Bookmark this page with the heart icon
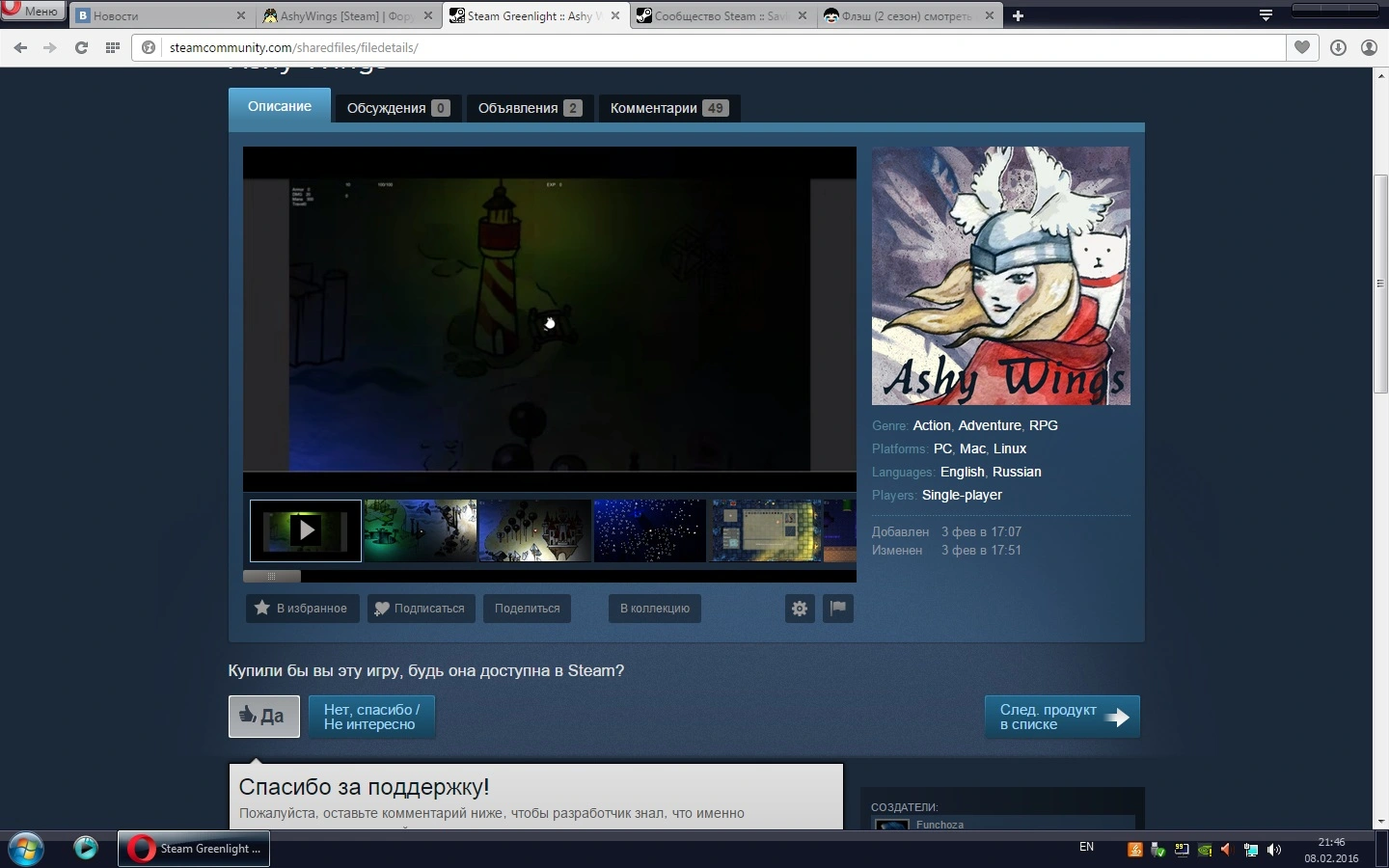Image resolution: width=1389 pixels, height=868 pixels. [1302, 47]
